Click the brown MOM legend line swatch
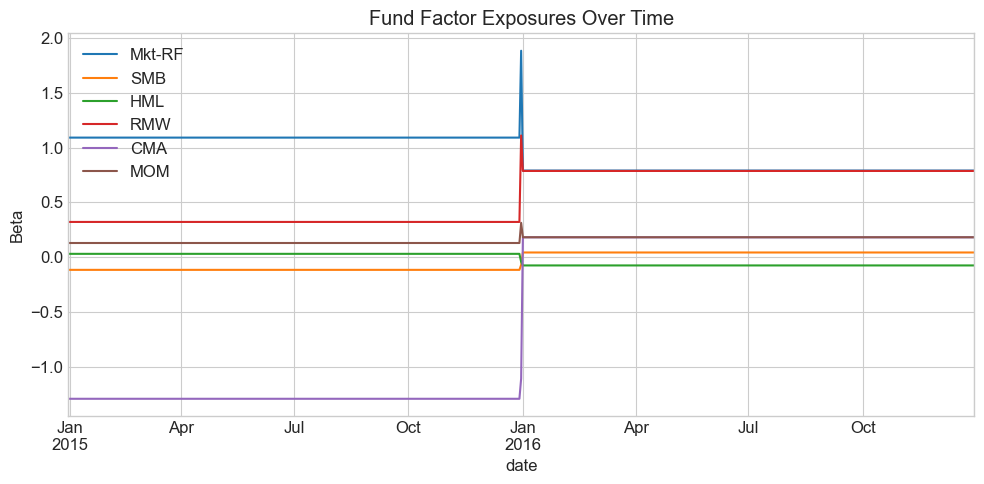This screenshot has height=484, width=984. click(99, 172)
